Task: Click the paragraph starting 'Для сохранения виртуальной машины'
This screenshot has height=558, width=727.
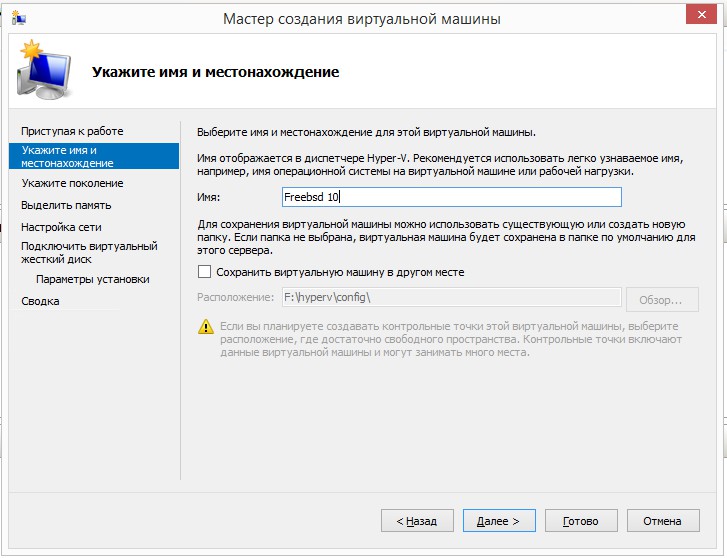Action: point(446,237)
